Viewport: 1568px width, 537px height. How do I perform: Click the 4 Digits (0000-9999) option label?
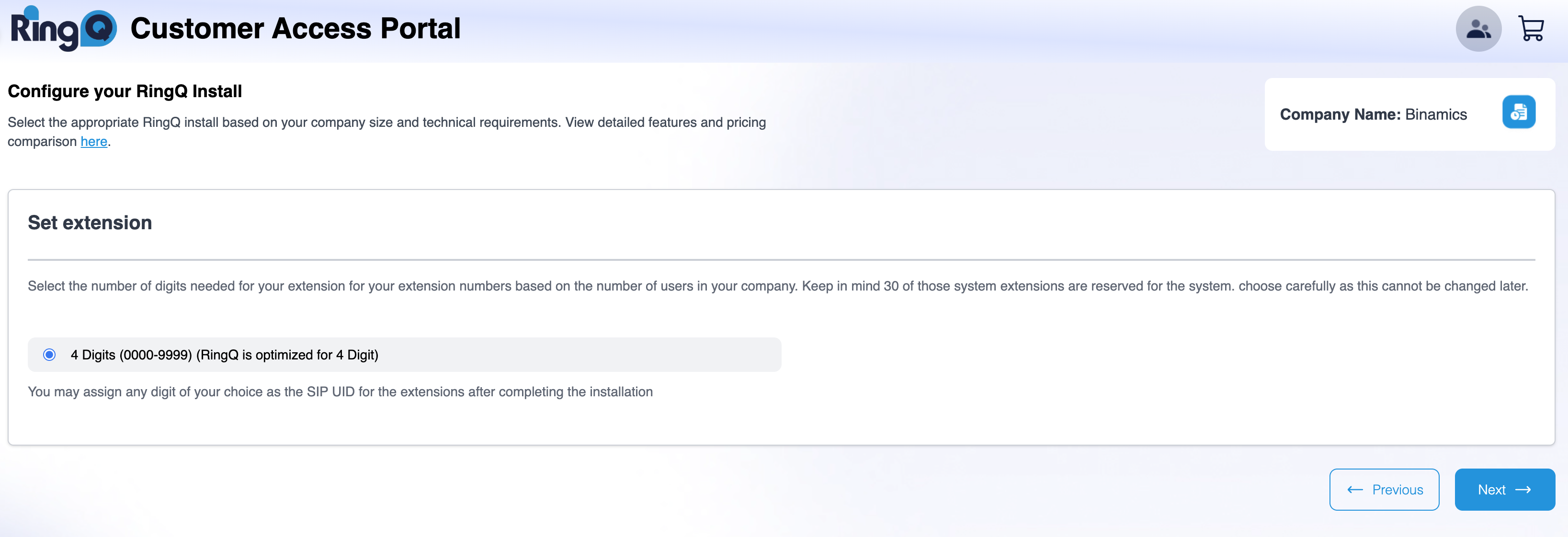[224, 355]
